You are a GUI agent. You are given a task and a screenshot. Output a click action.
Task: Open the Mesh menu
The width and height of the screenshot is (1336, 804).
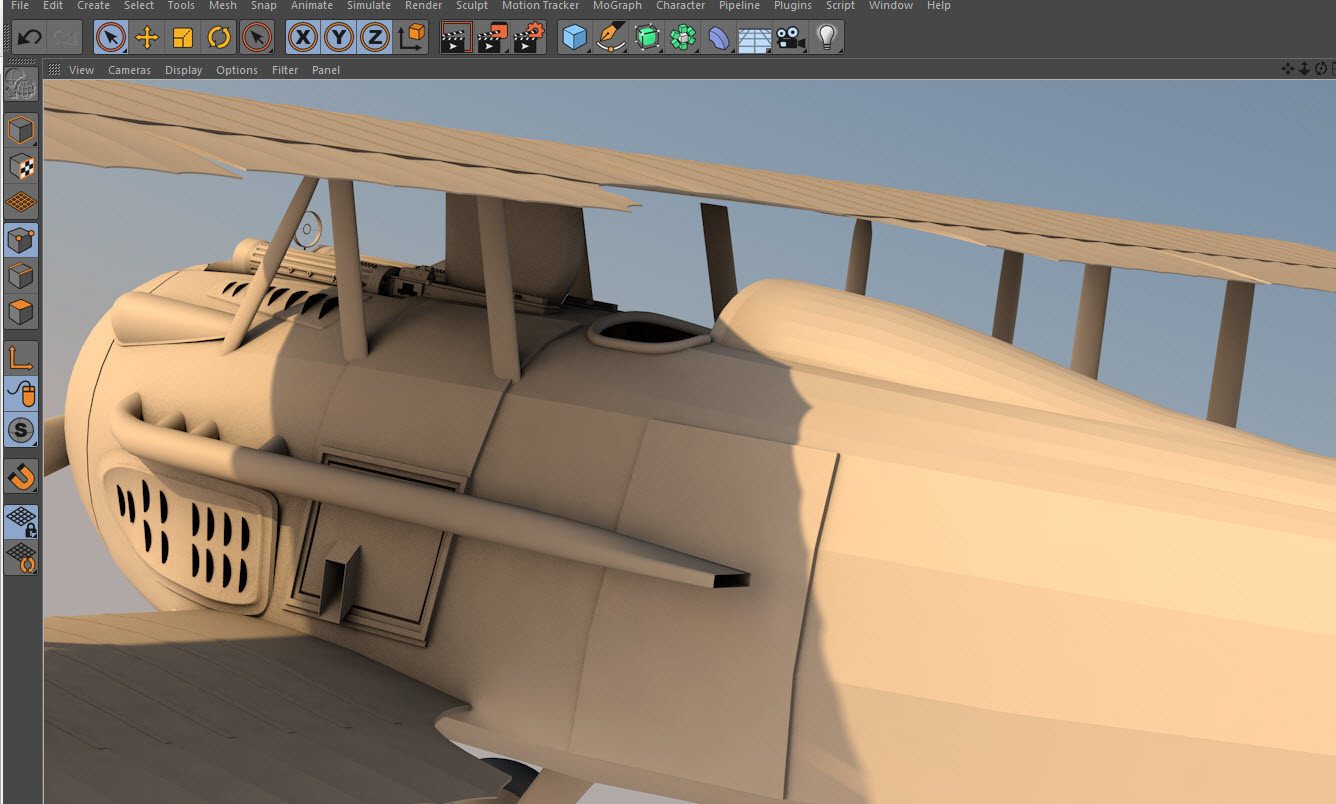(223, 6)
